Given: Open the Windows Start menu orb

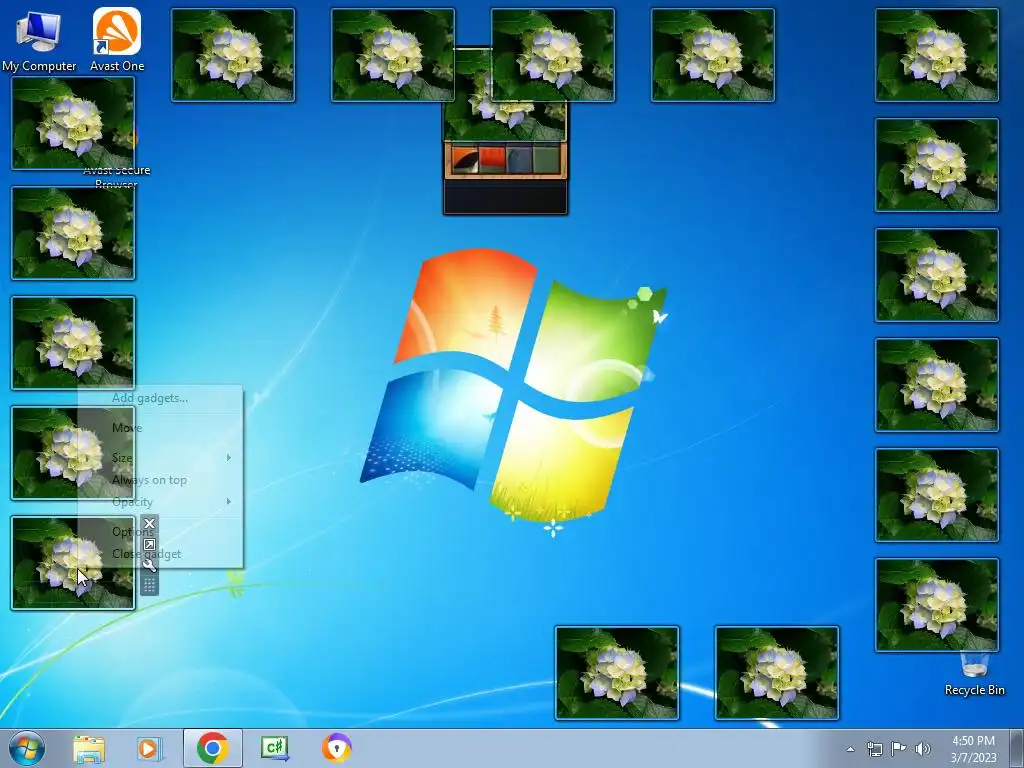Looking at the screenshot, I should (x=27, y=748).
